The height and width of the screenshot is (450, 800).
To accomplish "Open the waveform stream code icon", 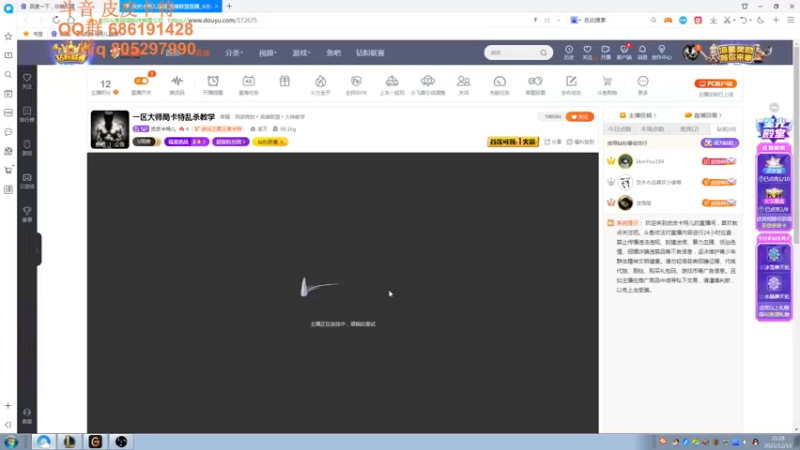I will (x=177, y=81).
